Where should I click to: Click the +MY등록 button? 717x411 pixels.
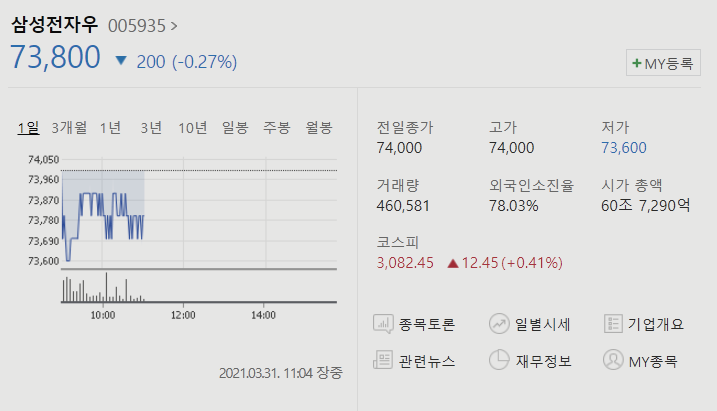coord(663,63)
